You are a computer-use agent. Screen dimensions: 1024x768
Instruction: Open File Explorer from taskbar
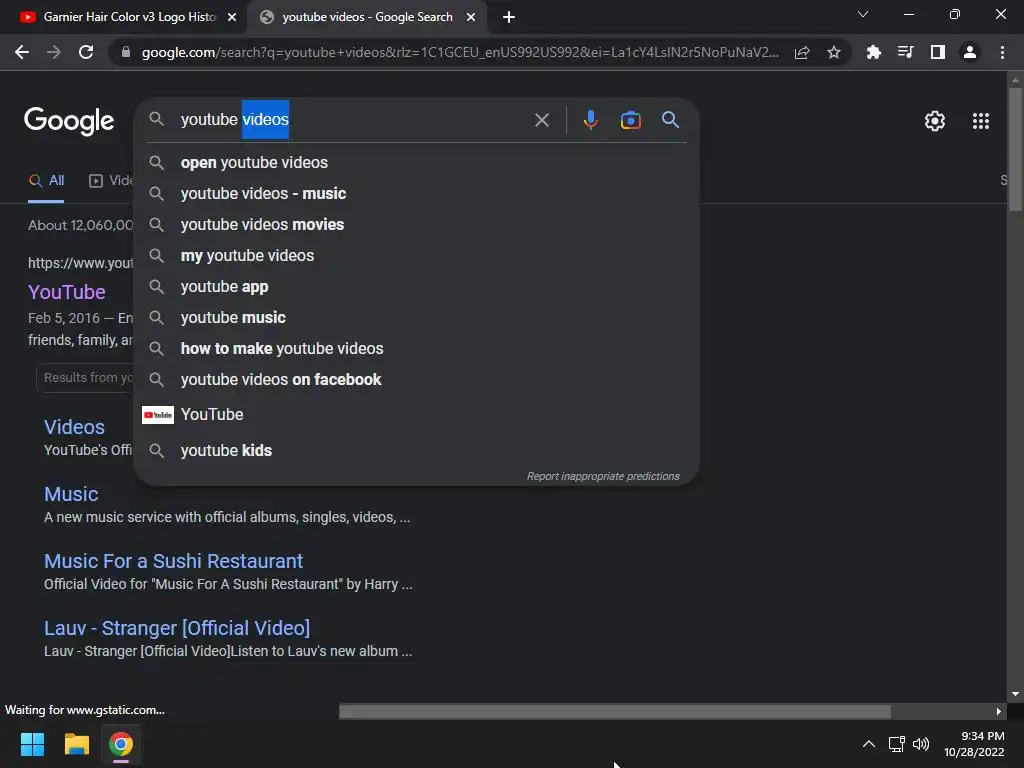pos(76,744)
